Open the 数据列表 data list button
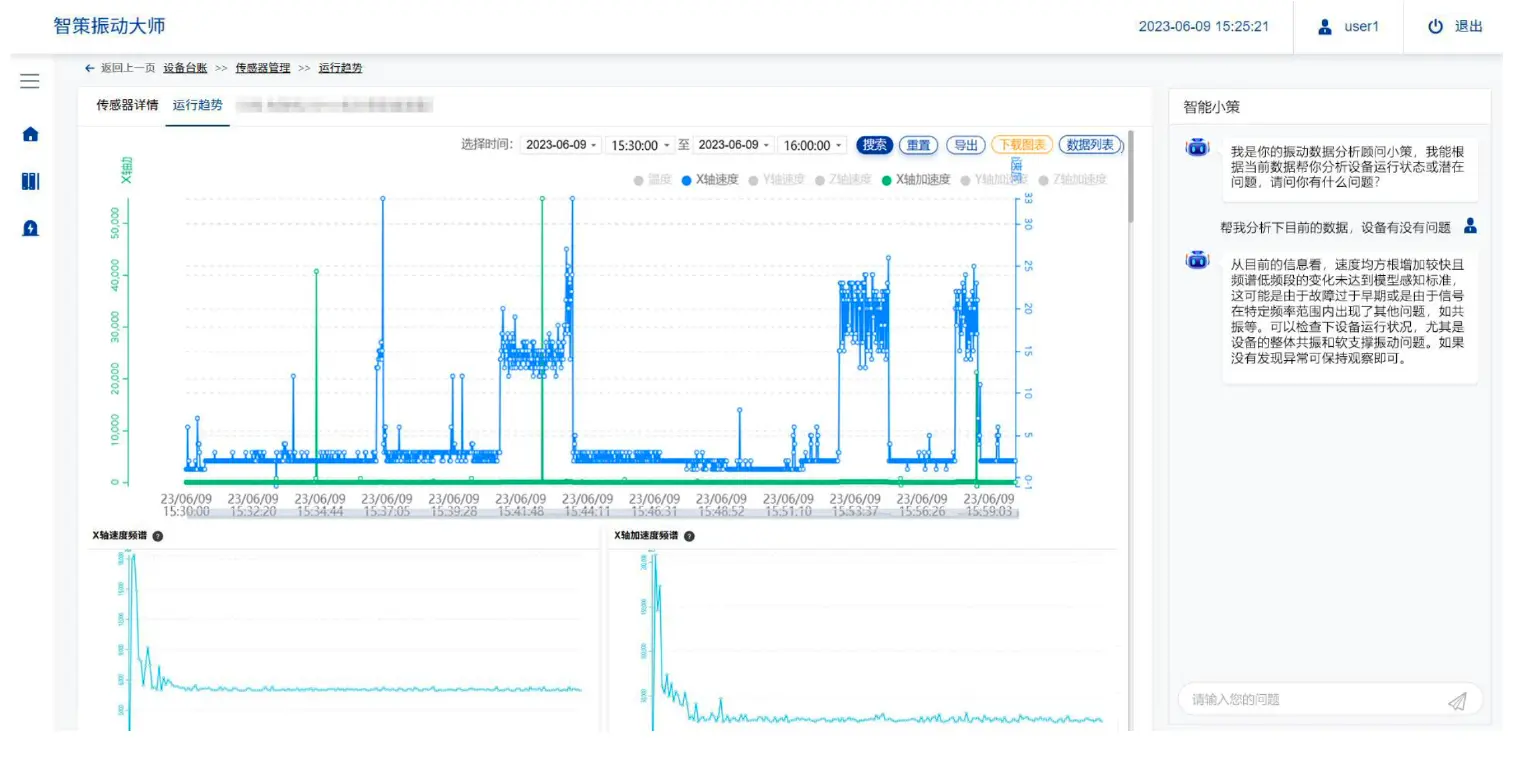The image size is (1520, 763). pos(1090,145)
